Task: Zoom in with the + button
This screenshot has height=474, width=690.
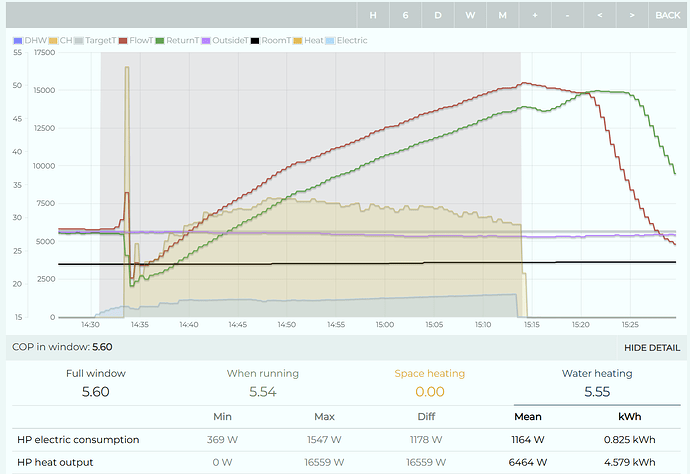Action: point(535,15)
